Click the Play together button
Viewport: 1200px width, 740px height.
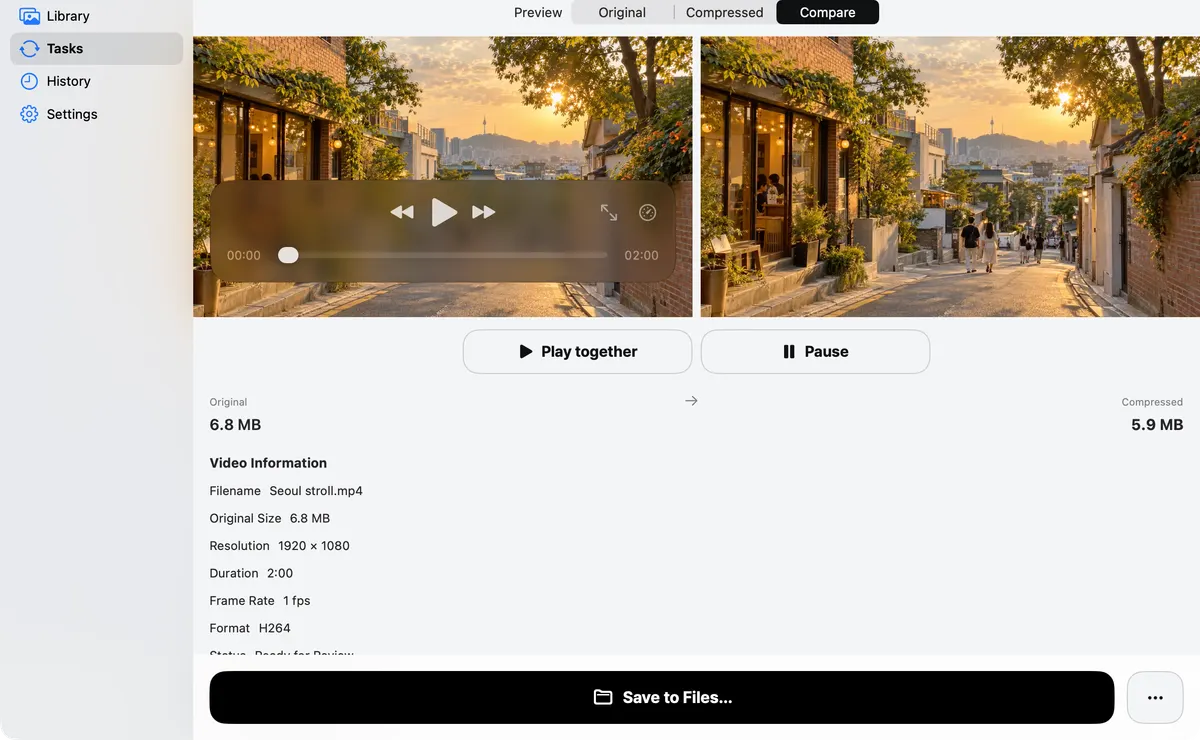577,352
